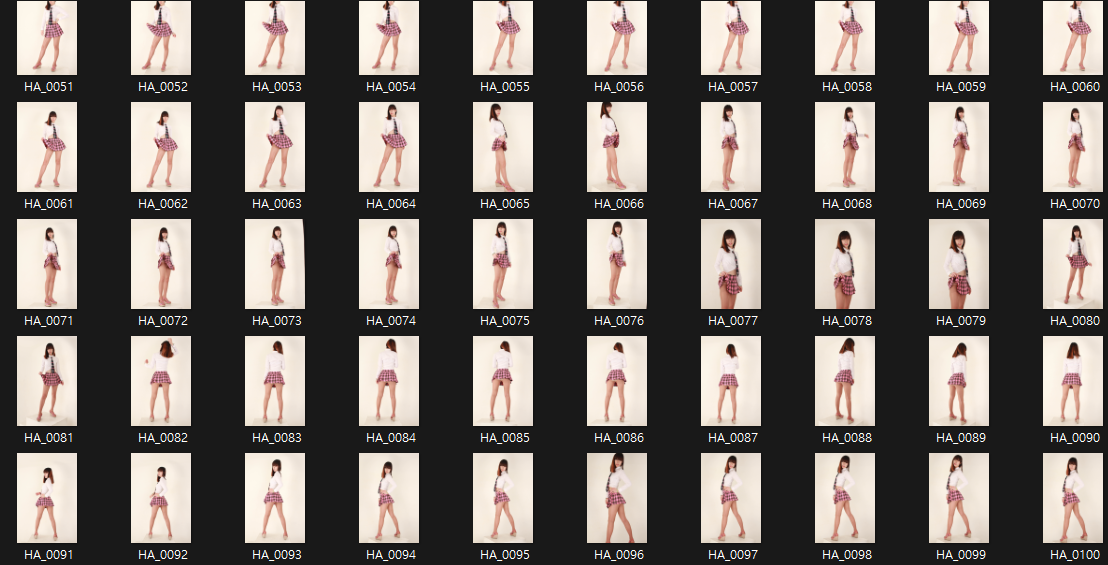Select photo thumbnail HA_0055
This screenshot has width=1108, height=565.
(502, 38)
